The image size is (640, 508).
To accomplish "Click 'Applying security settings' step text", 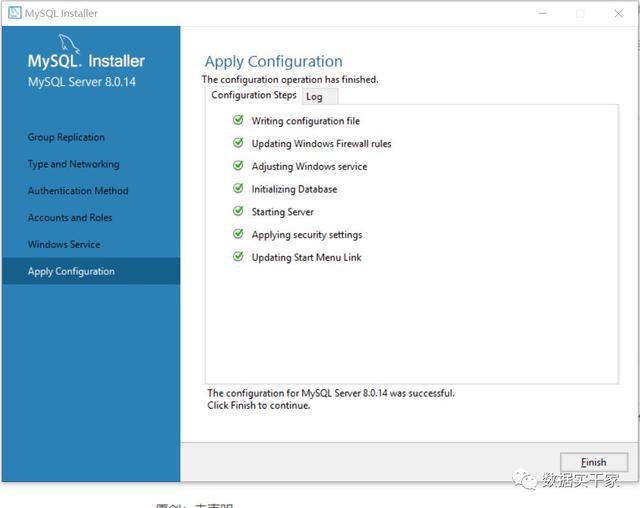I will [307, 235].
